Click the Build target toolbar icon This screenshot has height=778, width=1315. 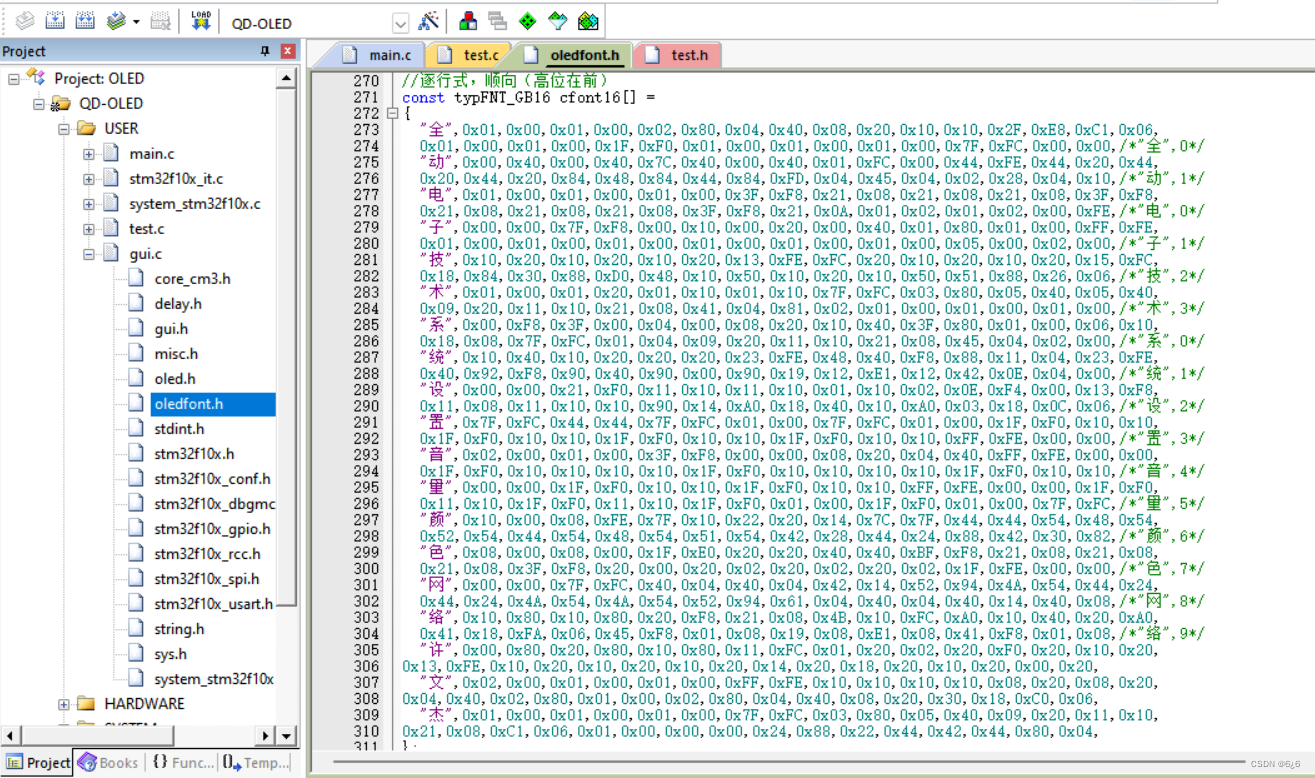(x=56, y=21)
